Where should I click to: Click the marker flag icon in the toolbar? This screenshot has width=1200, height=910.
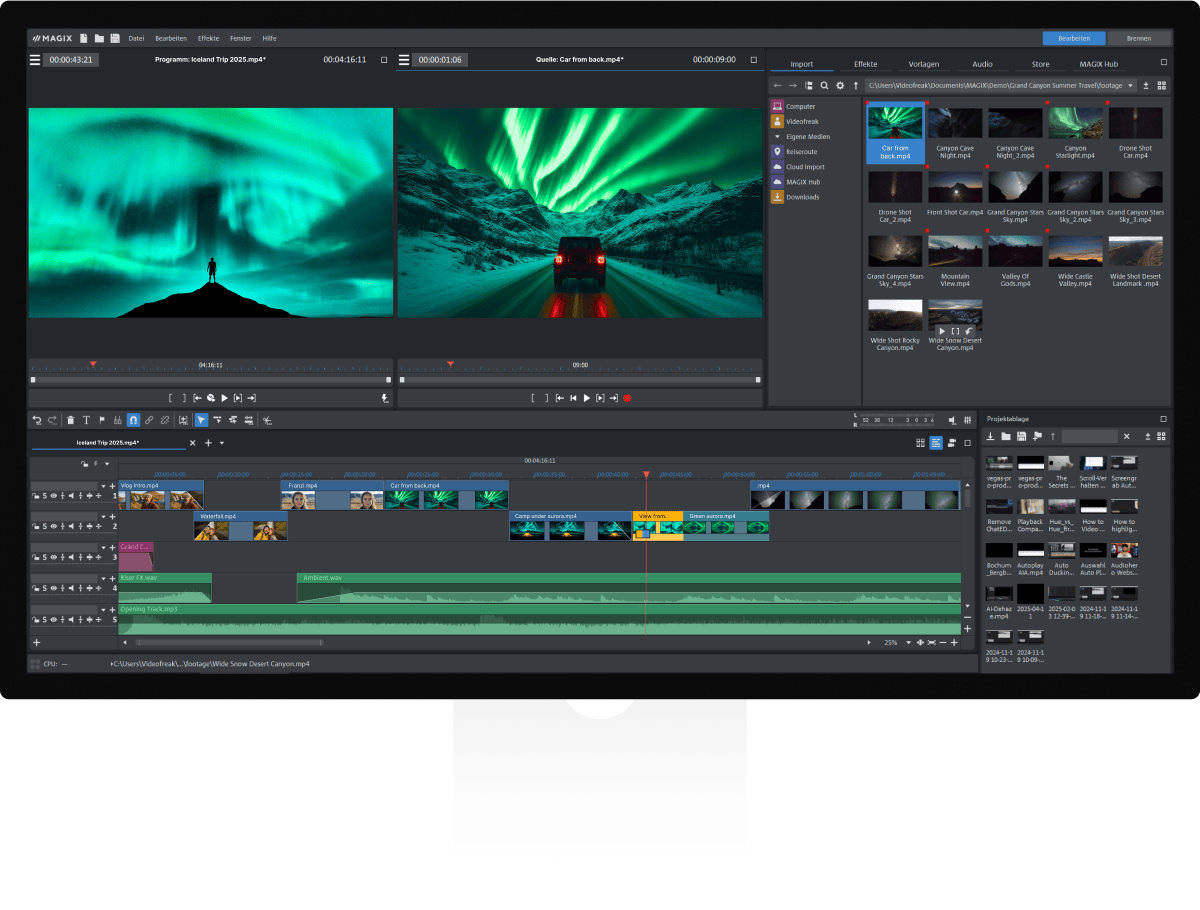(101, 420)
